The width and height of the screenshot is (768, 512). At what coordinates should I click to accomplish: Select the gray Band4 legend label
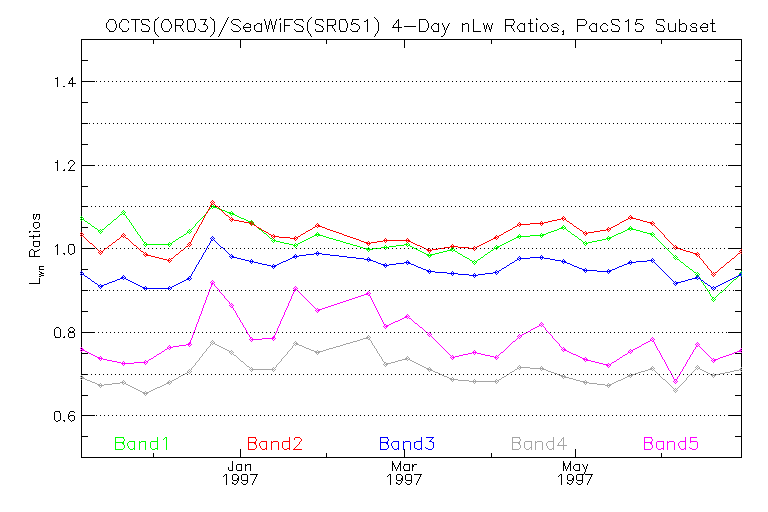pos(539,444)
